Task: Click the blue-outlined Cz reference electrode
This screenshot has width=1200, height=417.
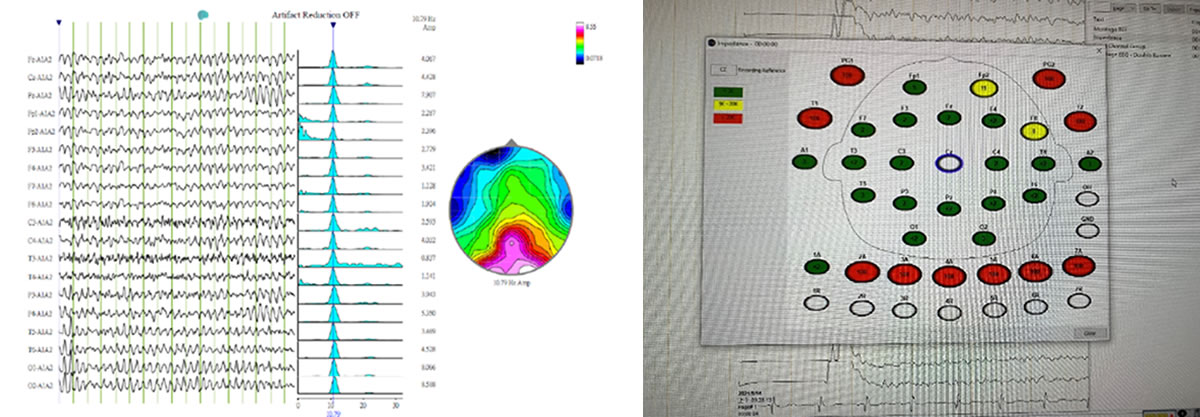Action: (x=948, y=161)
